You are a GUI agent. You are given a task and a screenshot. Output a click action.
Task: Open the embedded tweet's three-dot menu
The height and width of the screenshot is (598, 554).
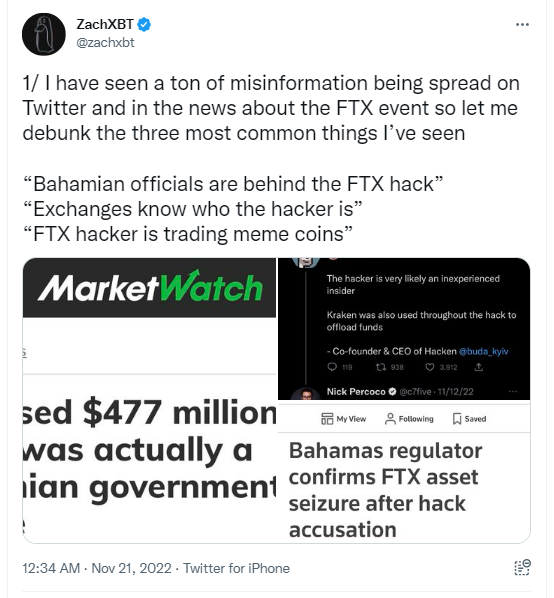pyautogui.click(x=513, y=391)
